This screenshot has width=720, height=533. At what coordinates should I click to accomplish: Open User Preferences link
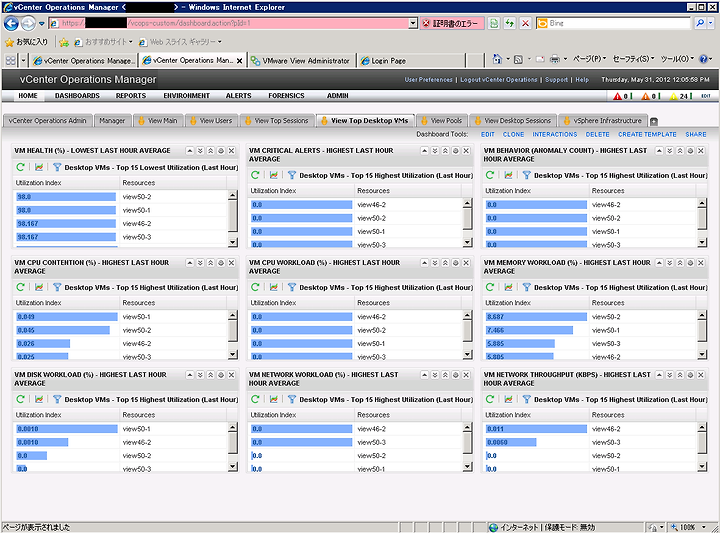tap(428, 79)
